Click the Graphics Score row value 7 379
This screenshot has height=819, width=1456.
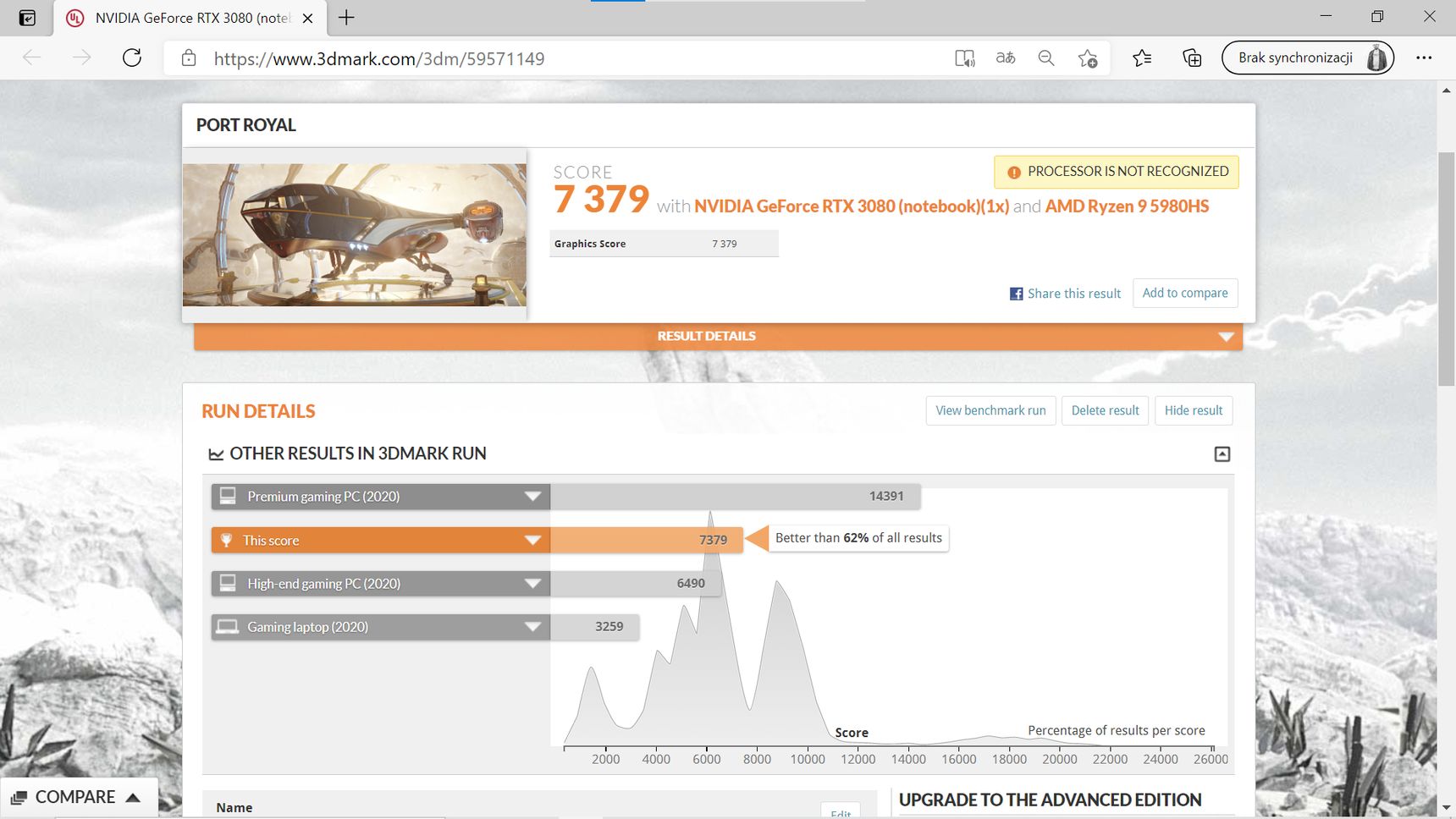(725, 244)
